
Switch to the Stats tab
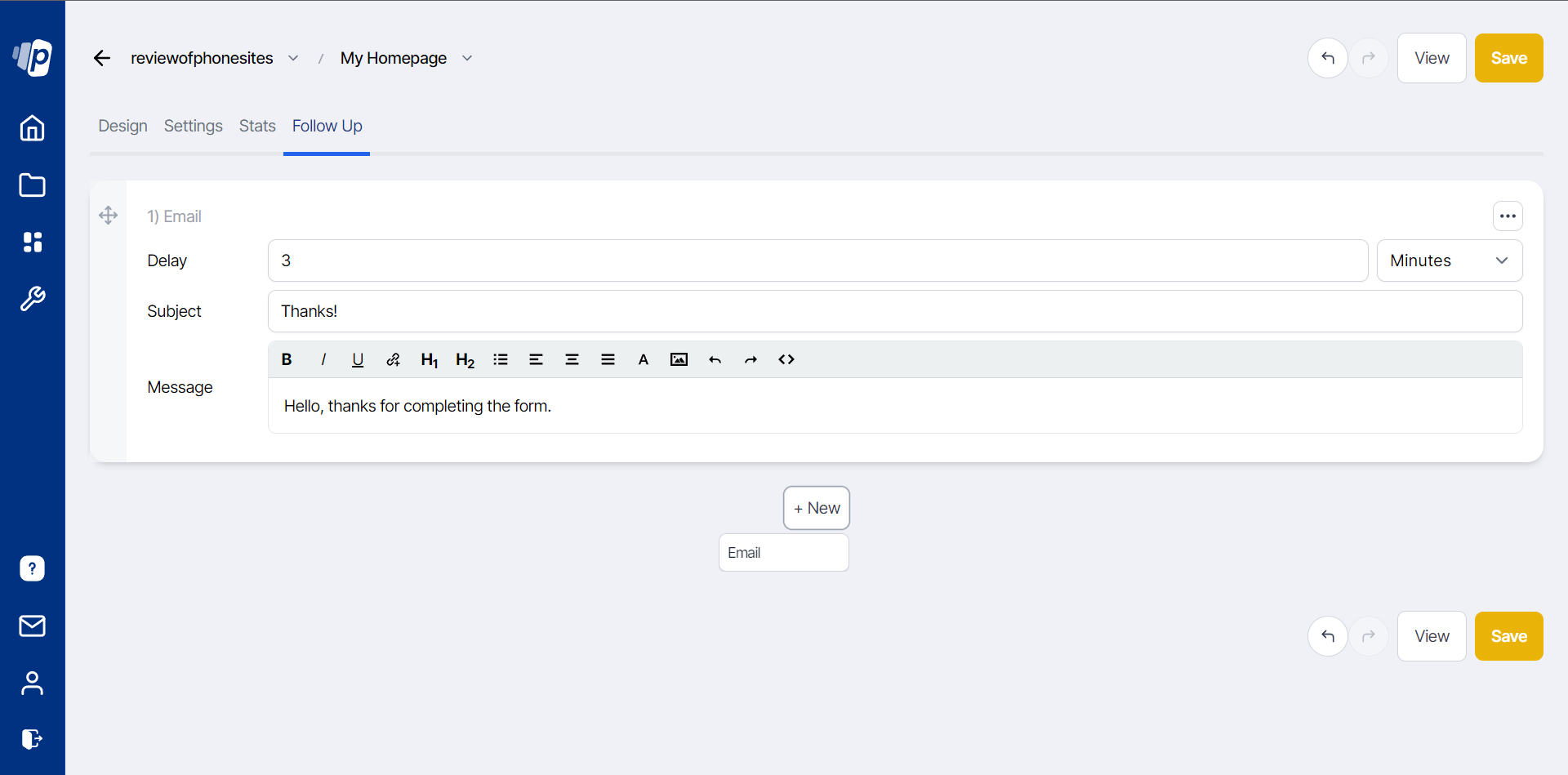[x=257, y=126]
